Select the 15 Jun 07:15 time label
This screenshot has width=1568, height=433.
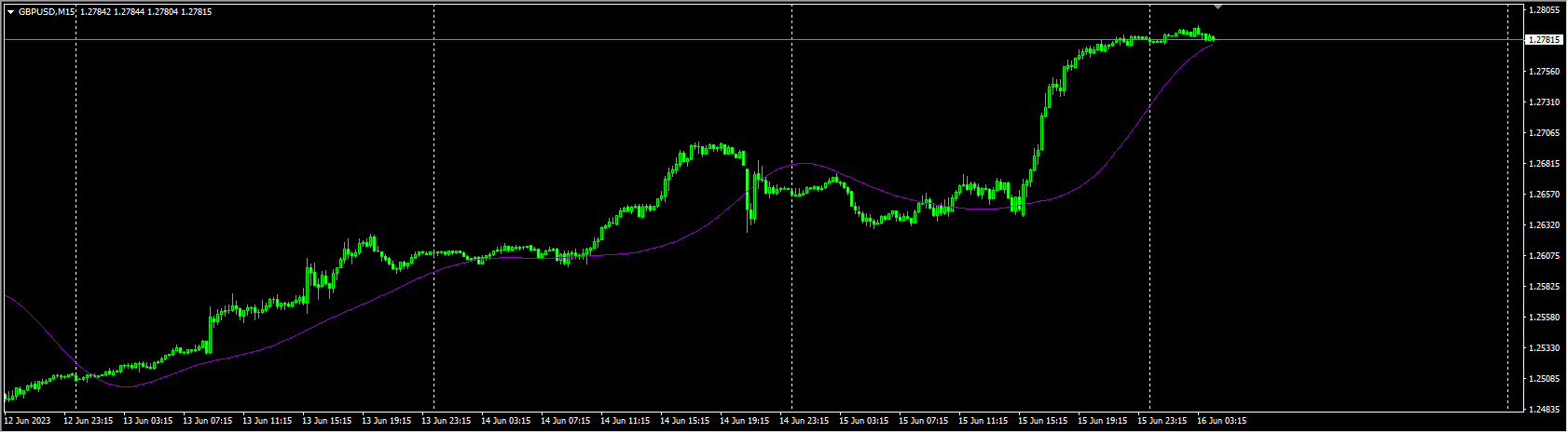[922, 421]
